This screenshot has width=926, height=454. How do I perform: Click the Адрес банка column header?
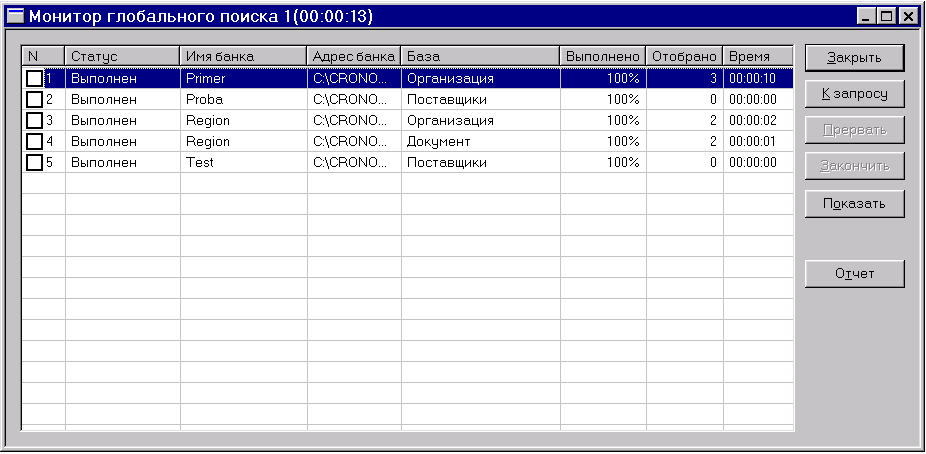(354, 57)
